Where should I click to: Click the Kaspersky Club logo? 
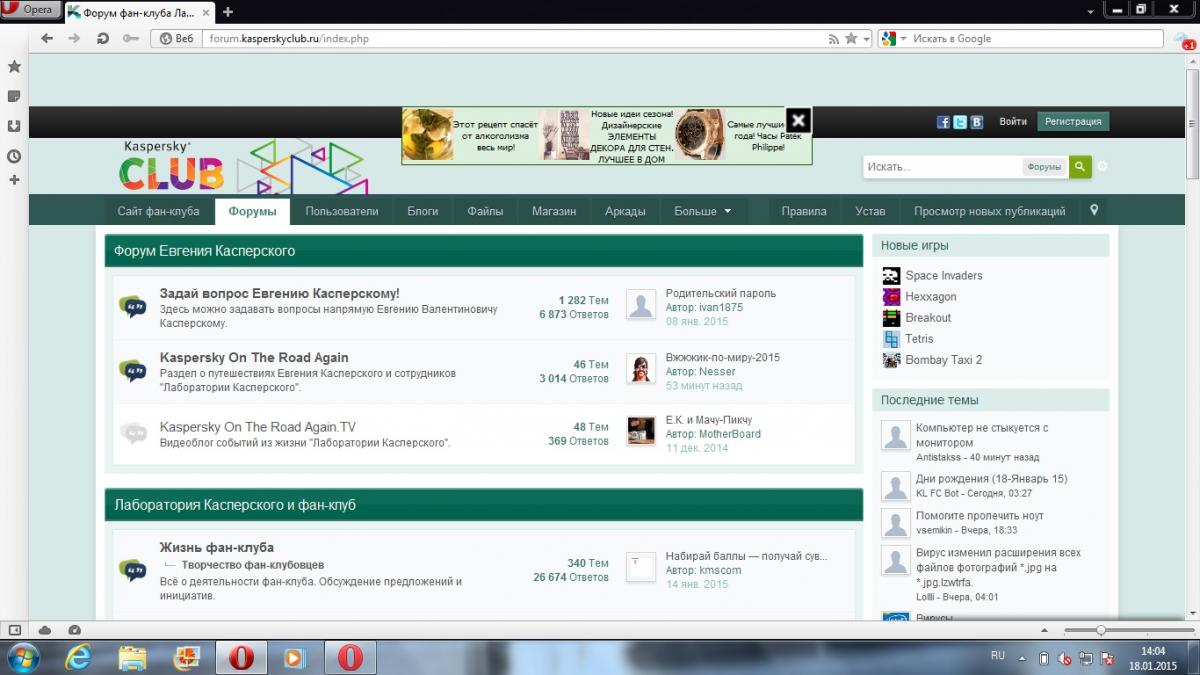(171, 166)
